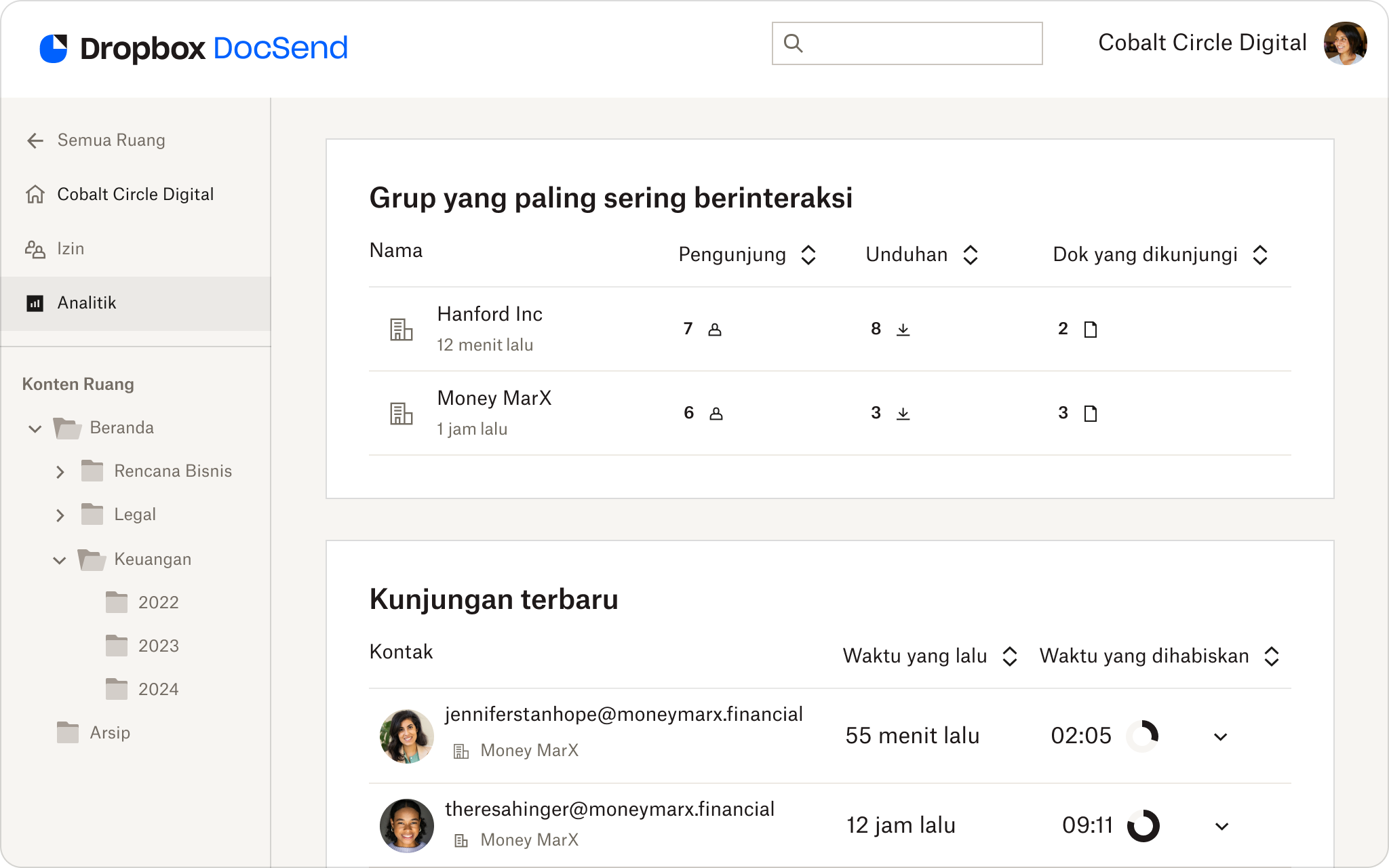This screenshot has height=868, width=1389.
Task: Expand theresahinger visit details chevron
Action: (x=1222, y=827)
